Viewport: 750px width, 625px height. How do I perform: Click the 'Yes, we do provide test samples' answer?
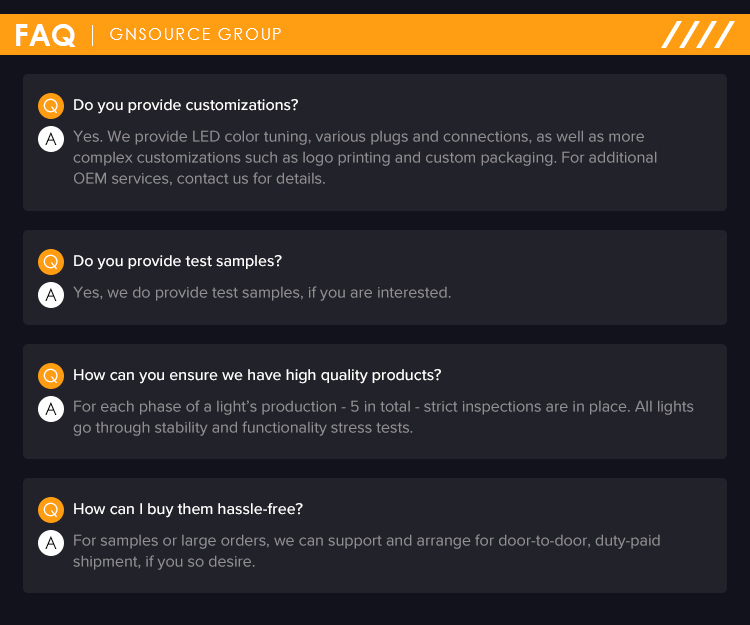[x=262, y=293]
